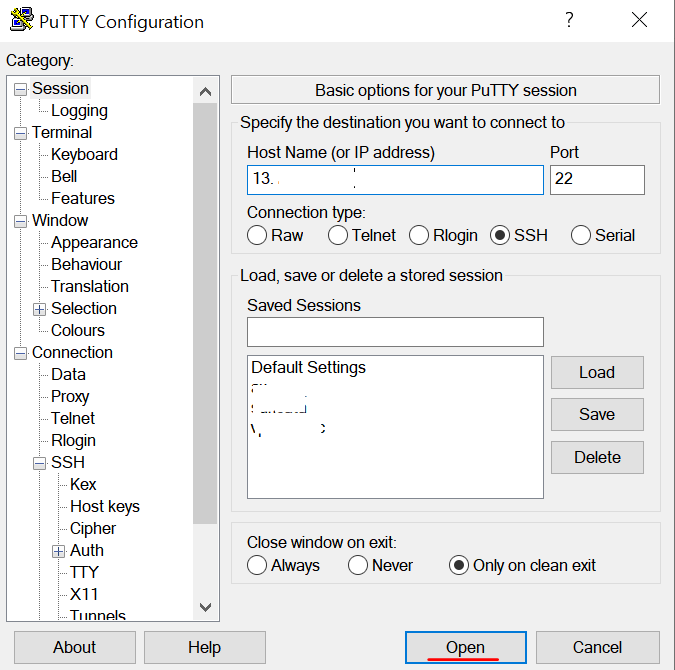The image size is (675, 670).
Task: Open the Host keys category
Action: point(105,506)
